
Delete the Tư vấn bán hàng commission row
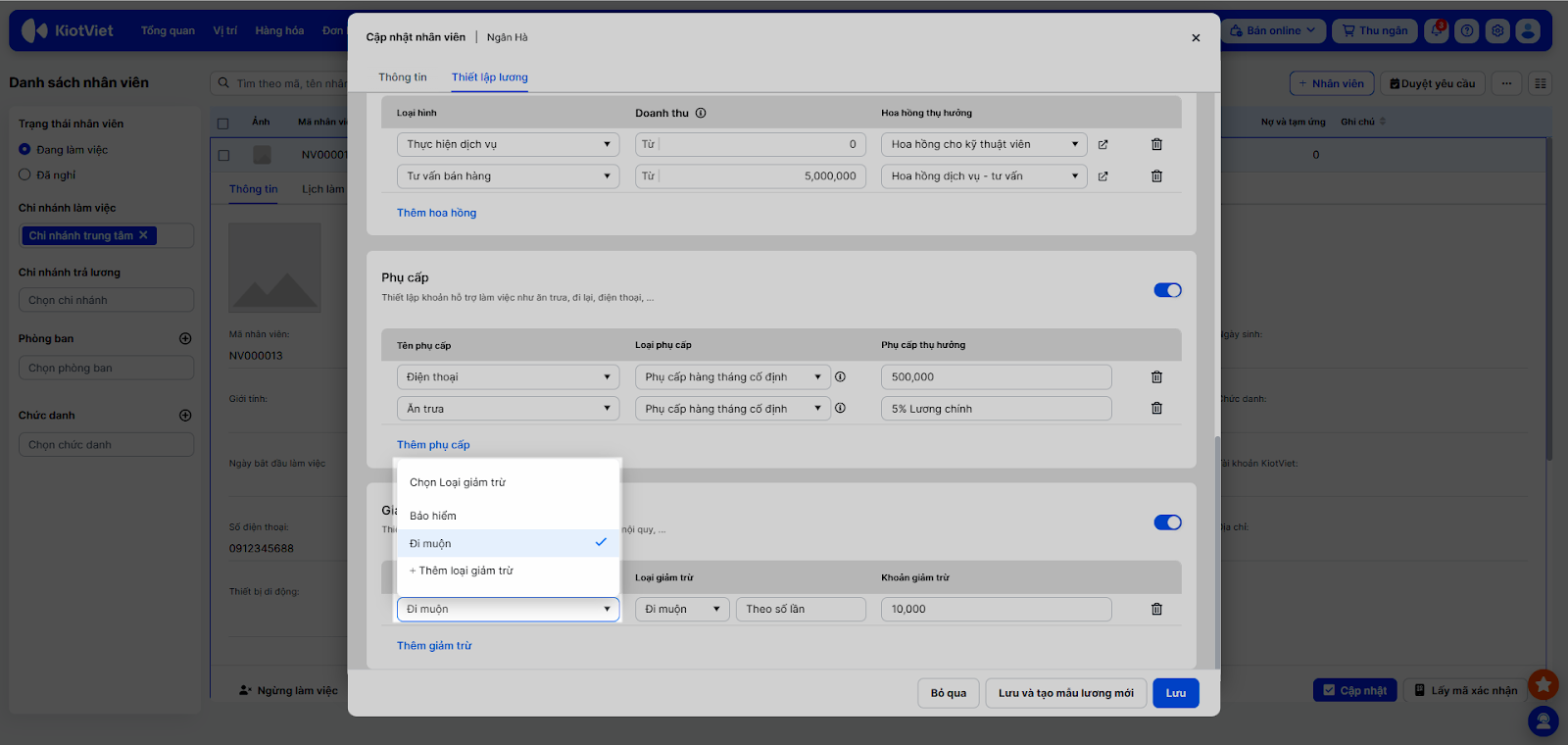pos(1156,176)
